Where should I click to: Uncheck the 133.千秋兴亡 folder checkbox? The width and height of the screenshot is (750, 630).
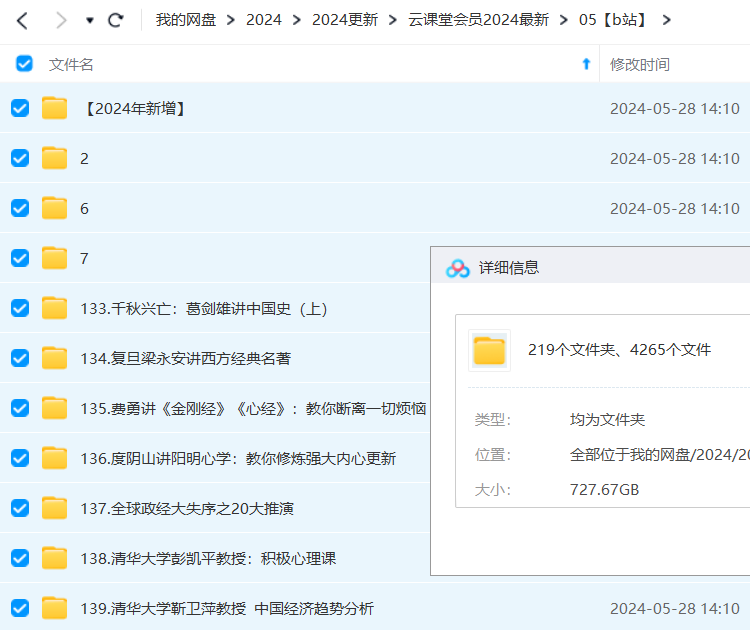(x=20, y=308)
